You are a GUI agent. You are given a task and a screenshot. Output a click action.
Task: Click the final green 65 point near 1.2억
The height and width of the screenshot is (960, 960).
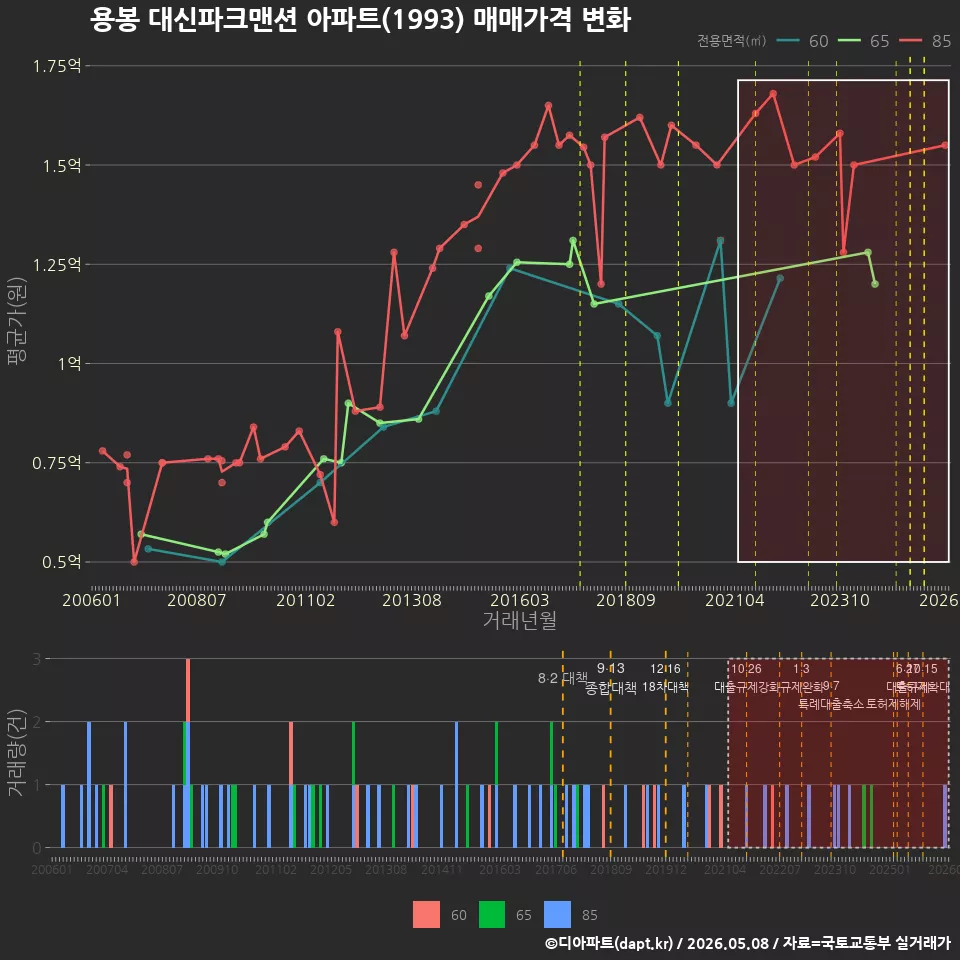click(875, 284)
